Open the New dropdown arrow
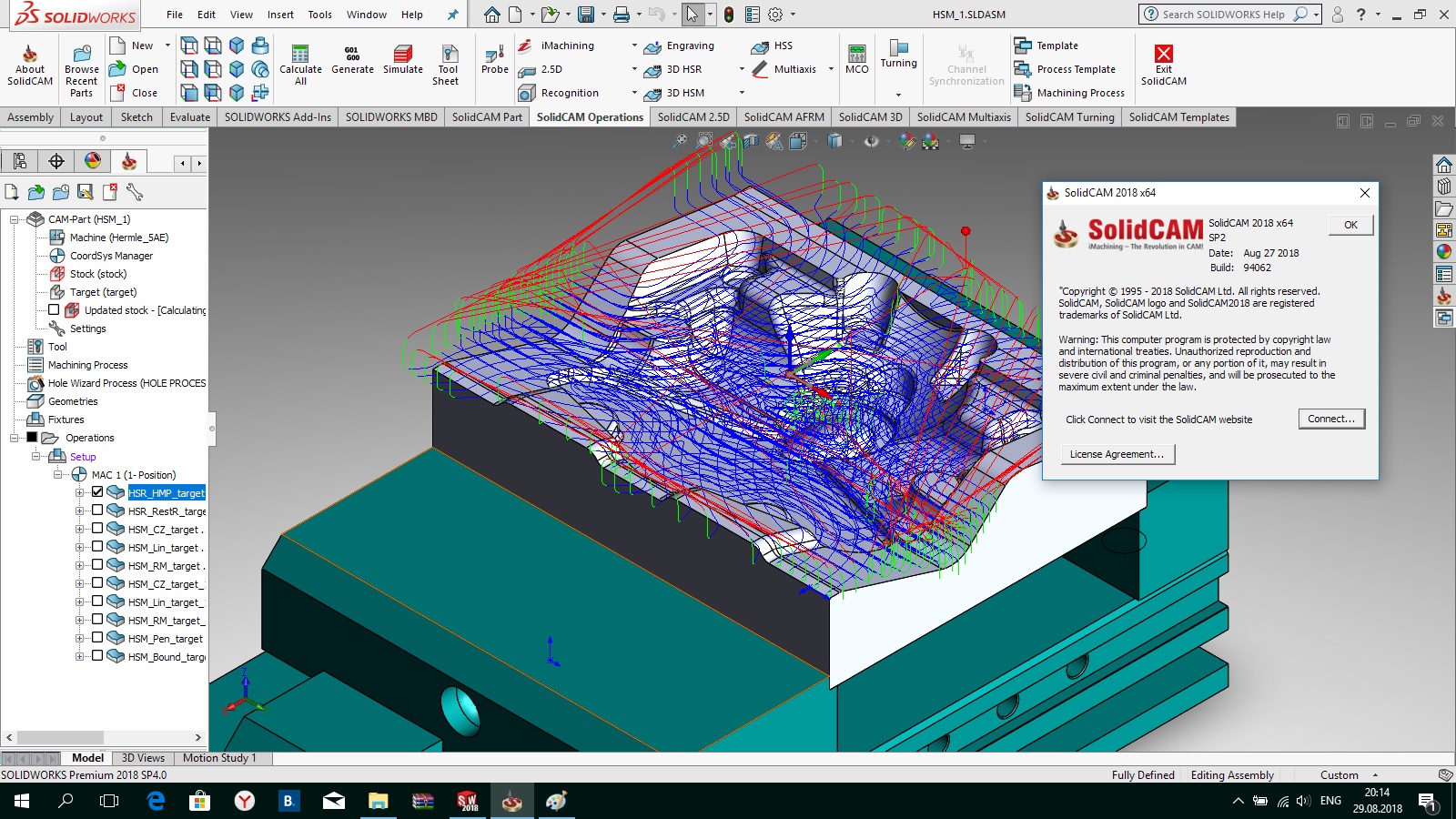 [167, 45]
